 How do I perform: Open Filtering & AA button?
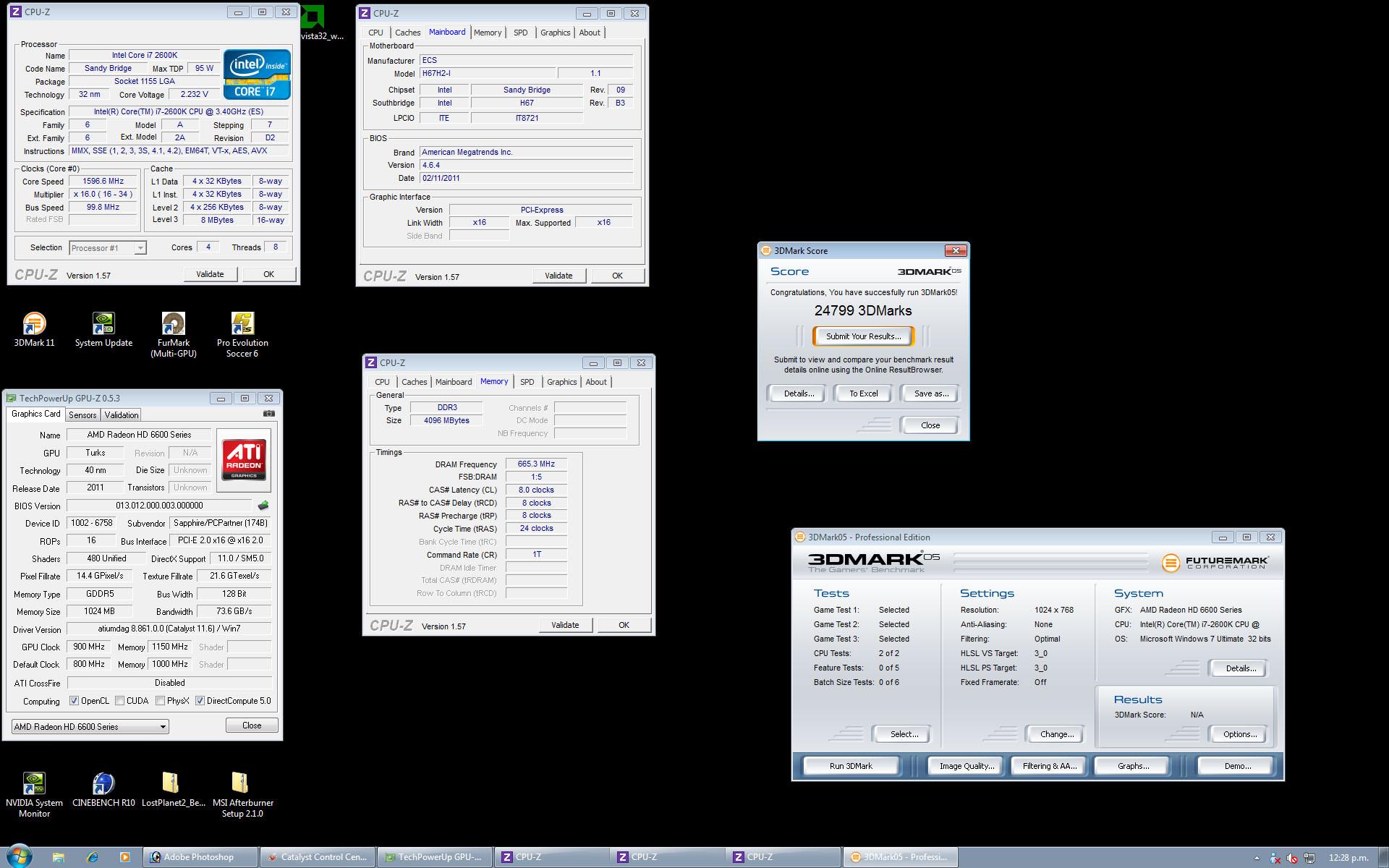1050,766
